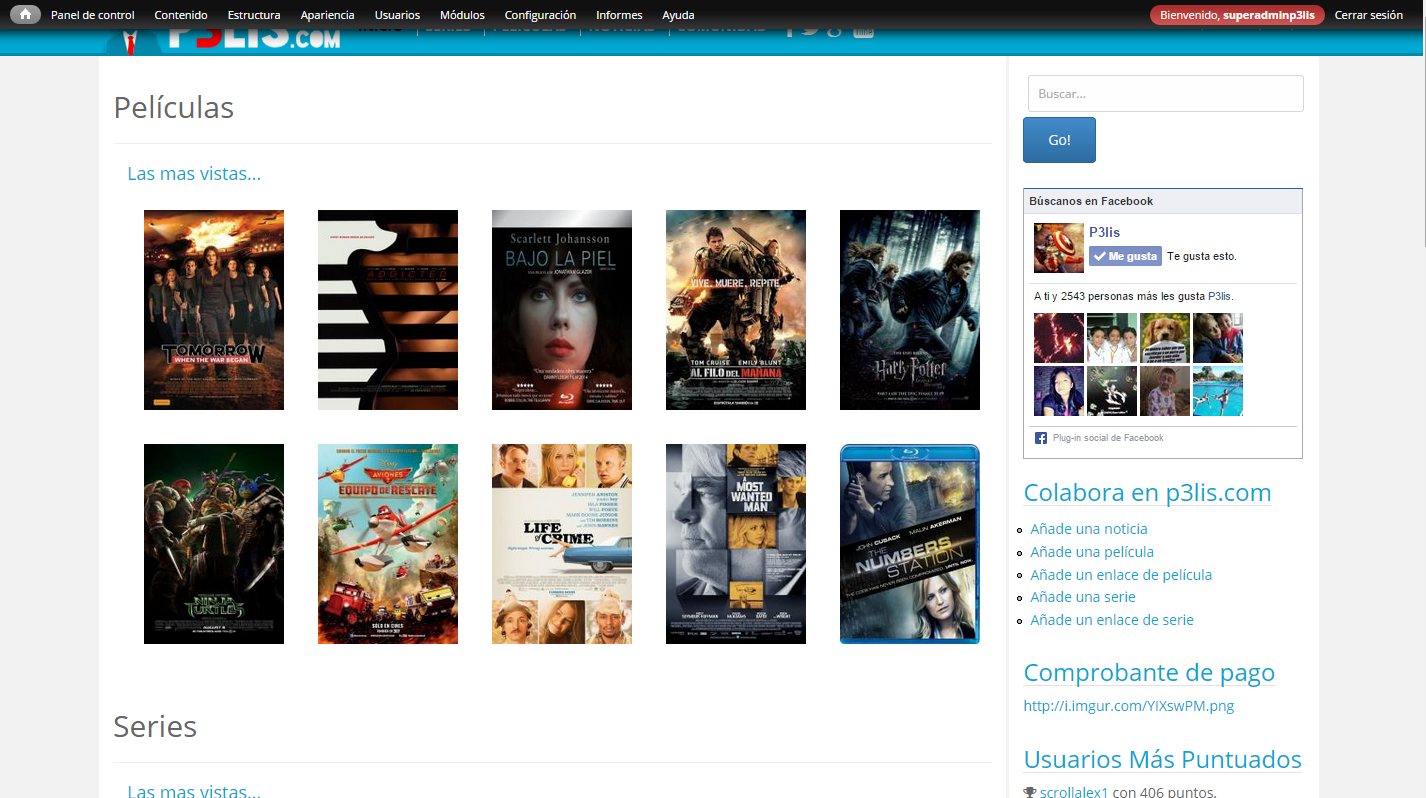Image resolution: width=1426 pixels, height=798 pixels.
Task: Click the Comprobante de pago heading
Action: [1149, 673]
